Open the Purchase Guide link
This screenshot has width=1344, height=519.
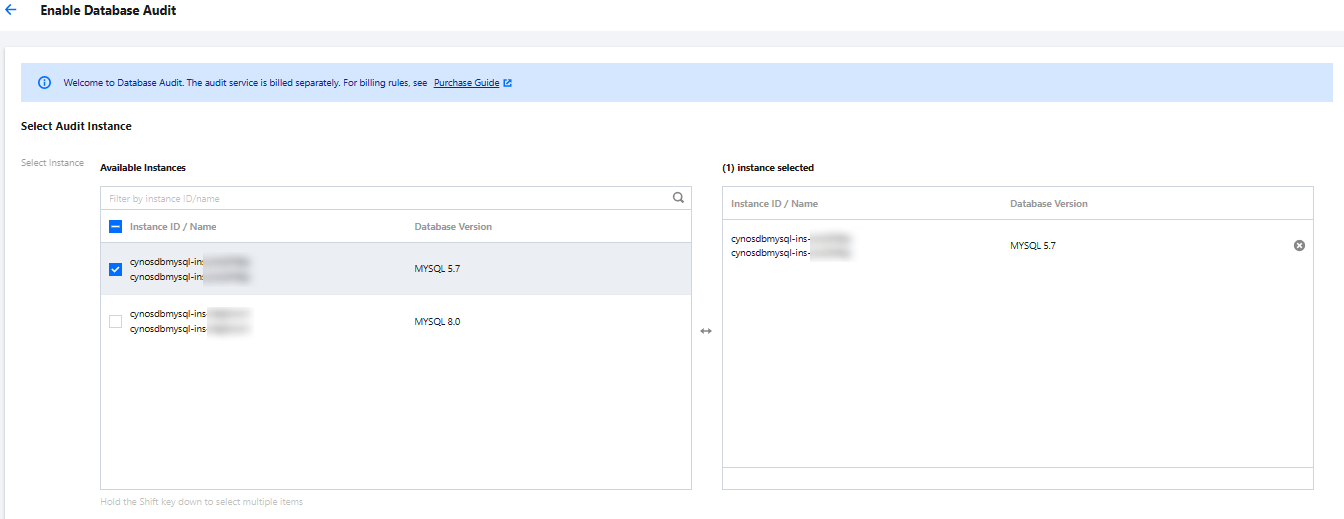(466, 83)
